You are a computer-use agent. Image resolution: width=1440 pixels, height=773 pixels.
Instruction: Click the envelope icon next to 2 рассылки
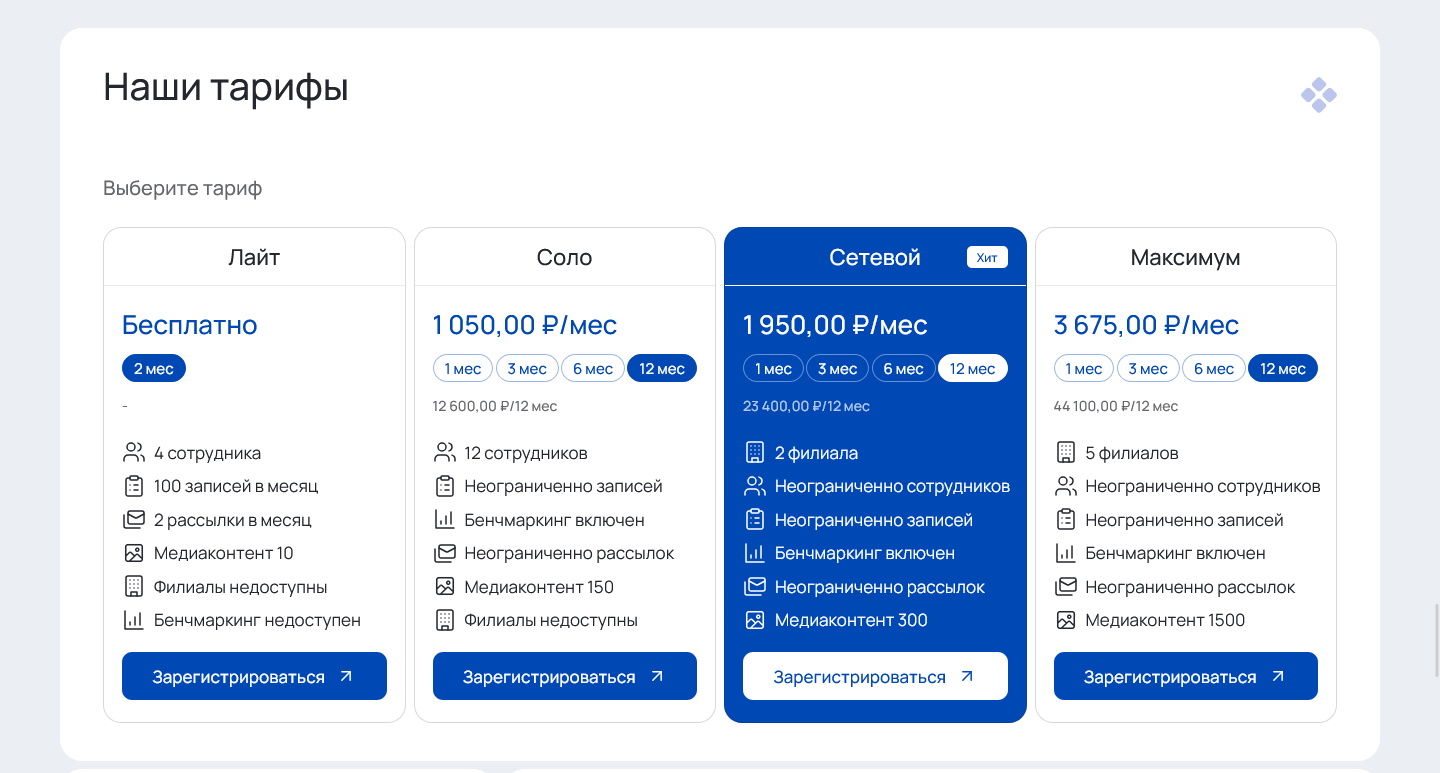pyautogui.click(x=134, y=520)
